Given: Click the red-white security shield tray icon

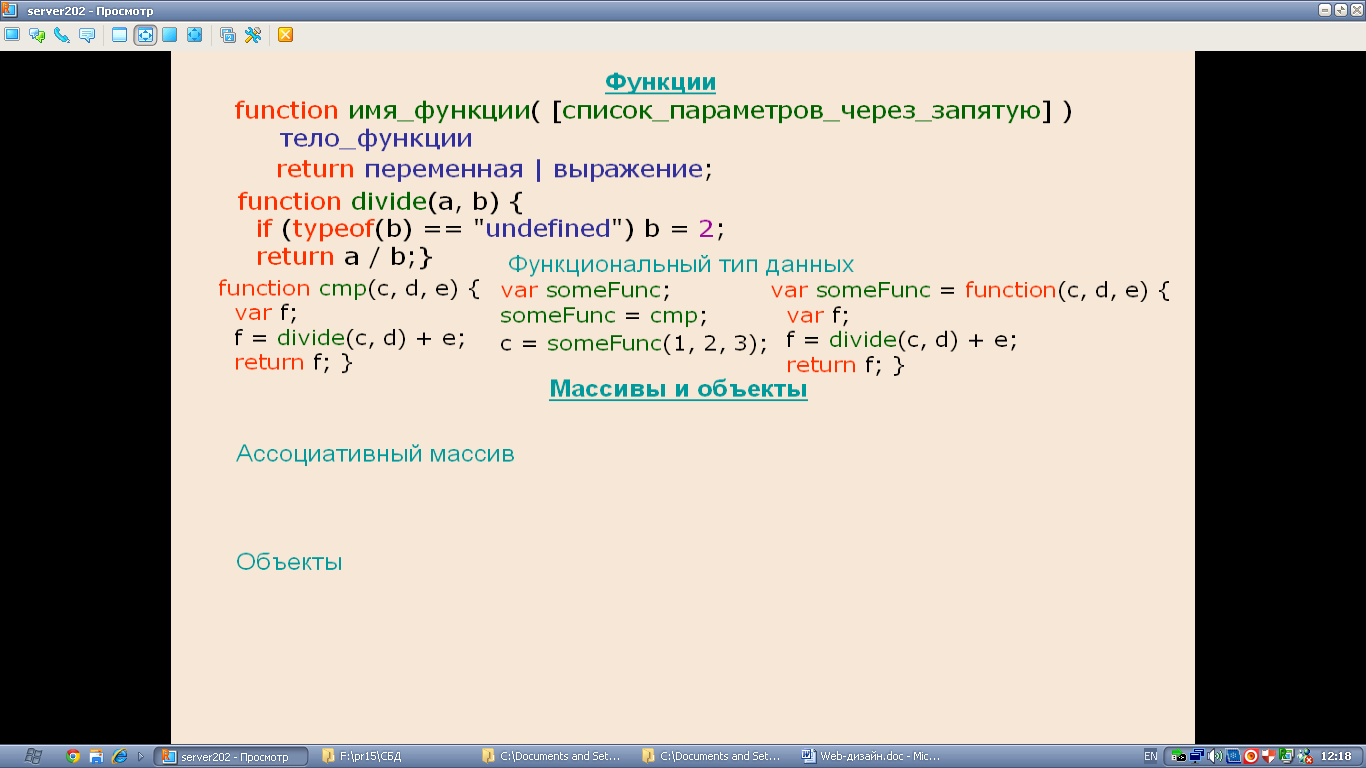Looking at the screenshot, I should pyautogui.click(x=1268, y=756).
